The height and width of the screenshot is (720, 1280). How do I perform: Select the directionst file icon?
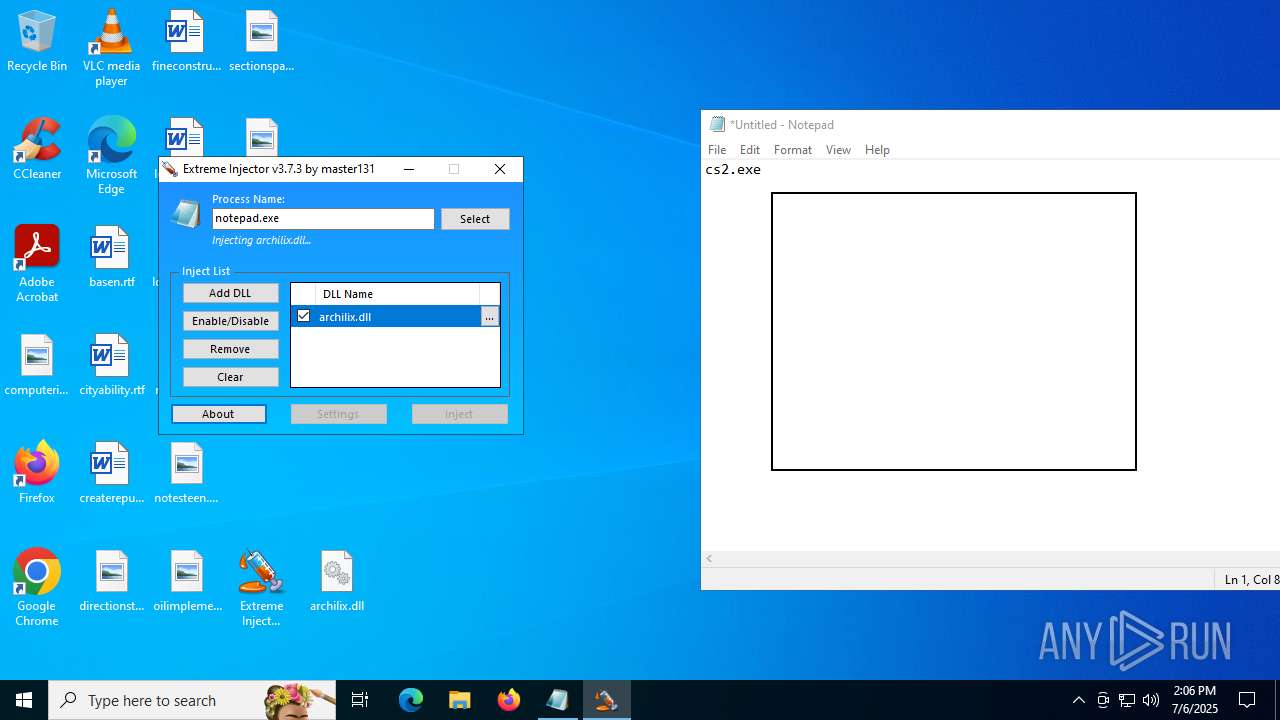(x=111, y=582)
